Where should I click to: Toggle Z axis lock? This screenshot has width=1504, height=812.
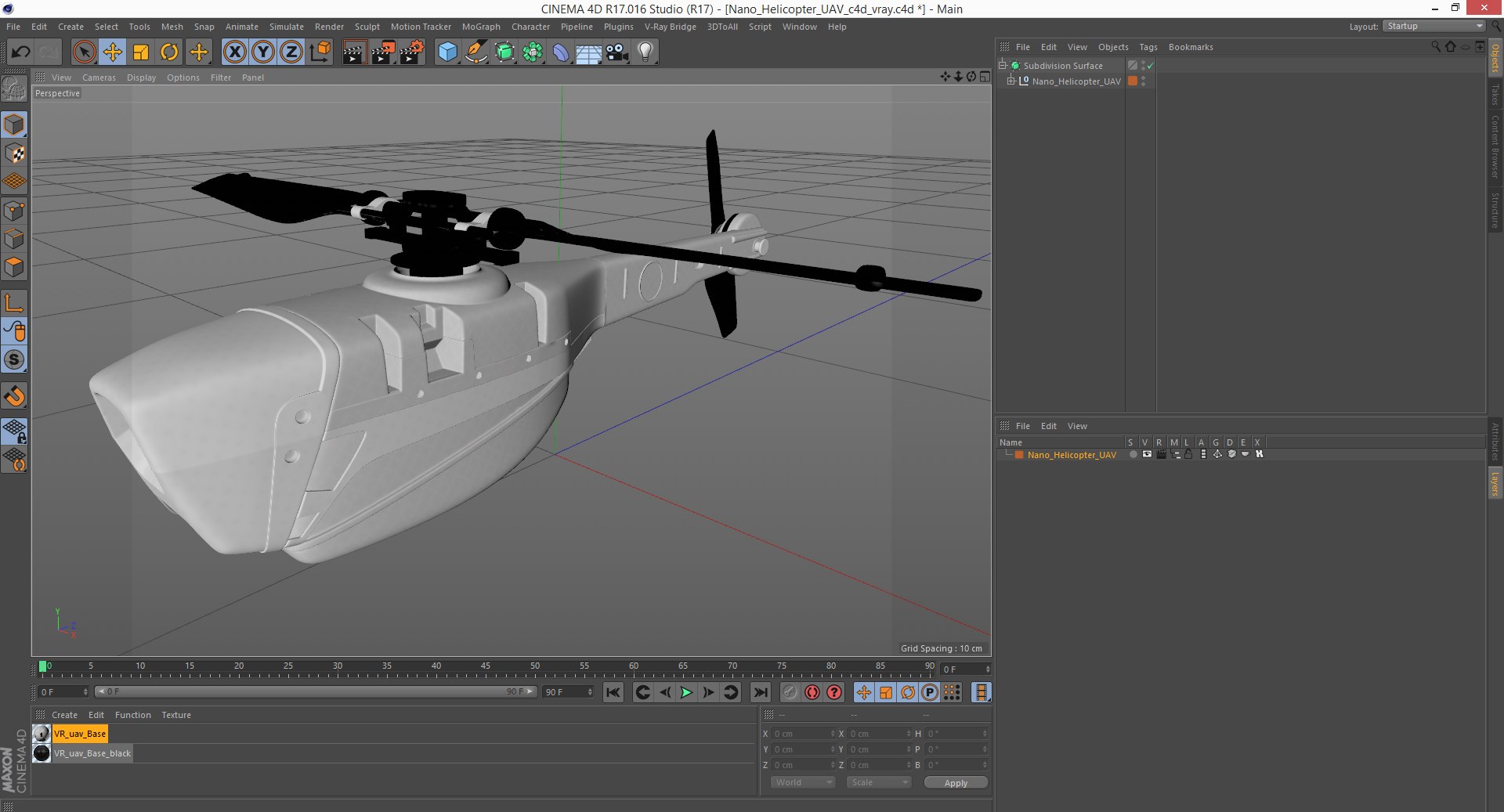tap(291, 52)
